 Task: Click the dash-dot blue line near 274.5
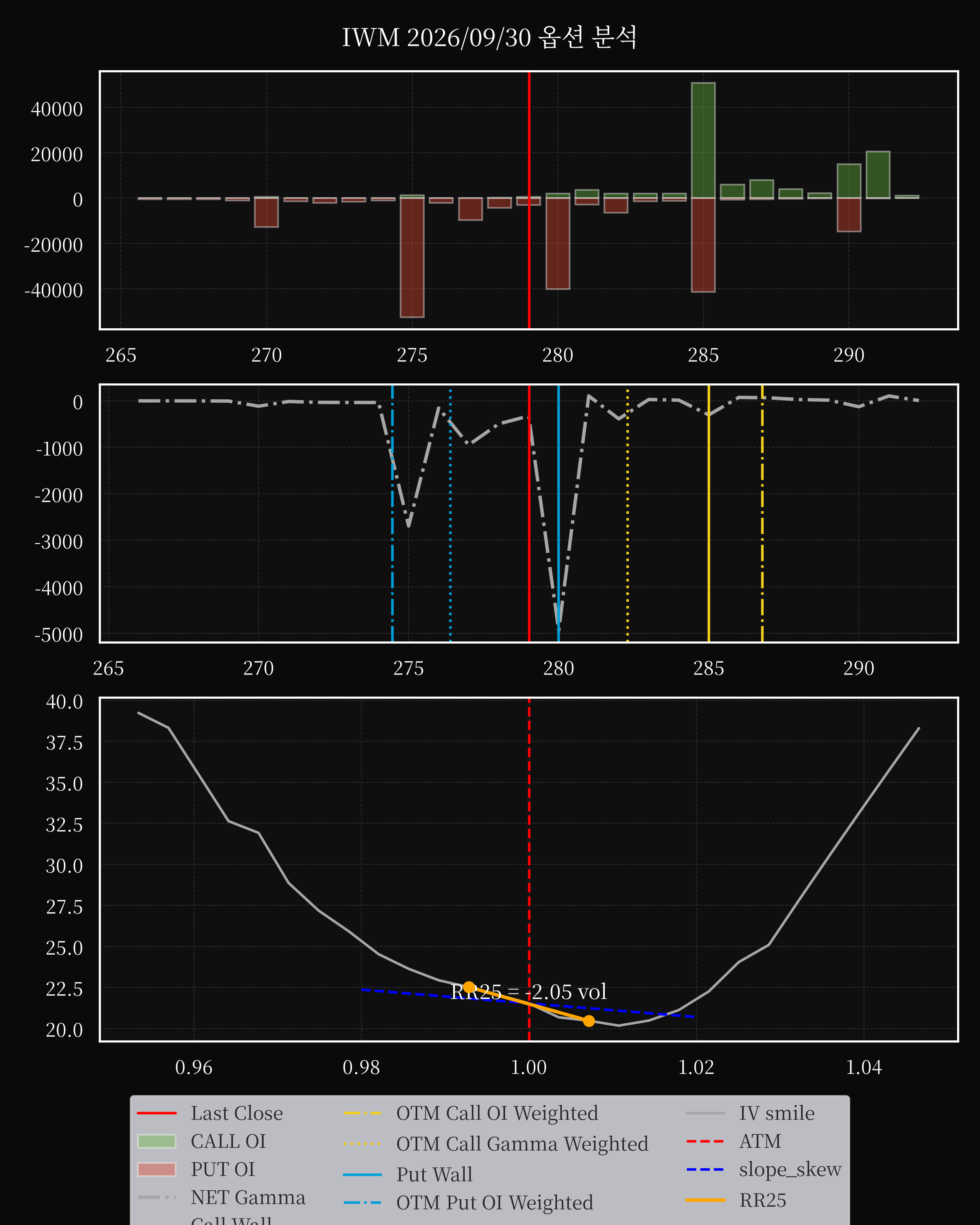(392, 514)
